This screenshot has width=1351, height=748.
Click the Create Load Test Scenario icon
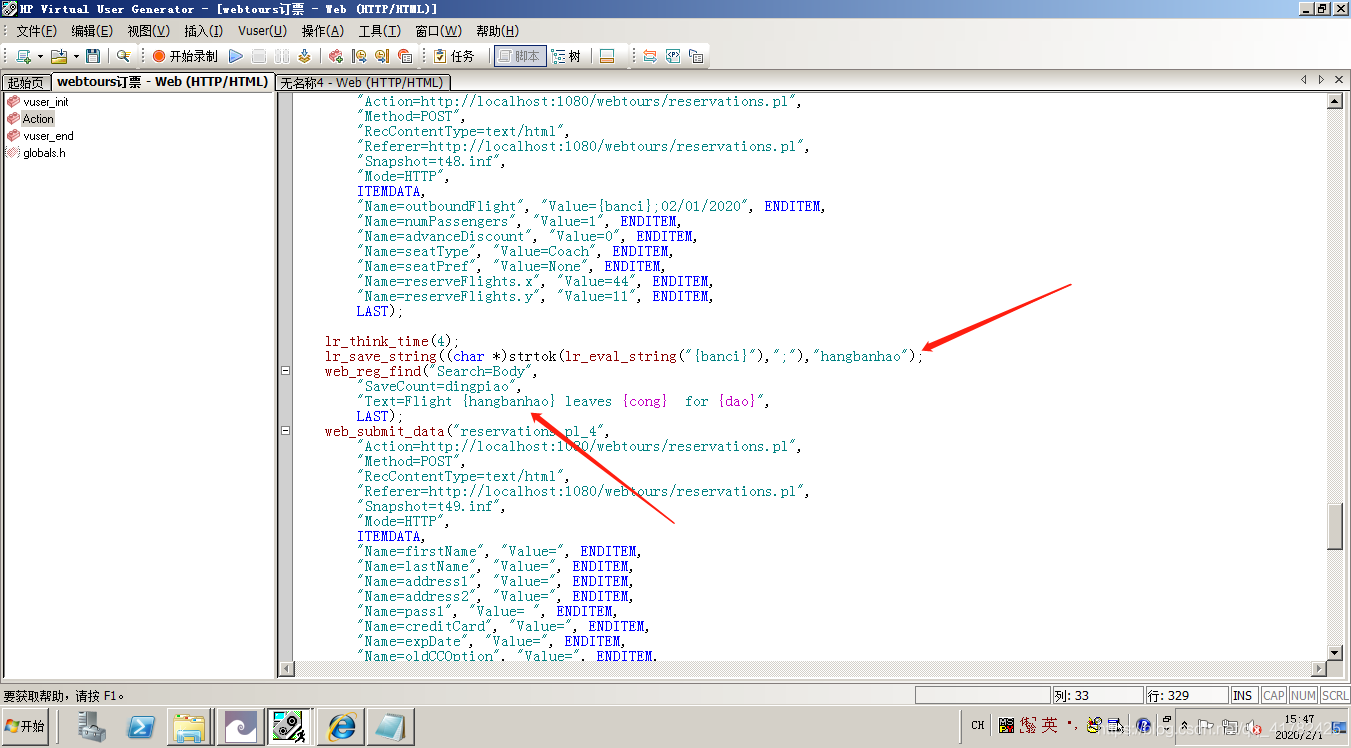pyautogui.click(x=650, y=56)
